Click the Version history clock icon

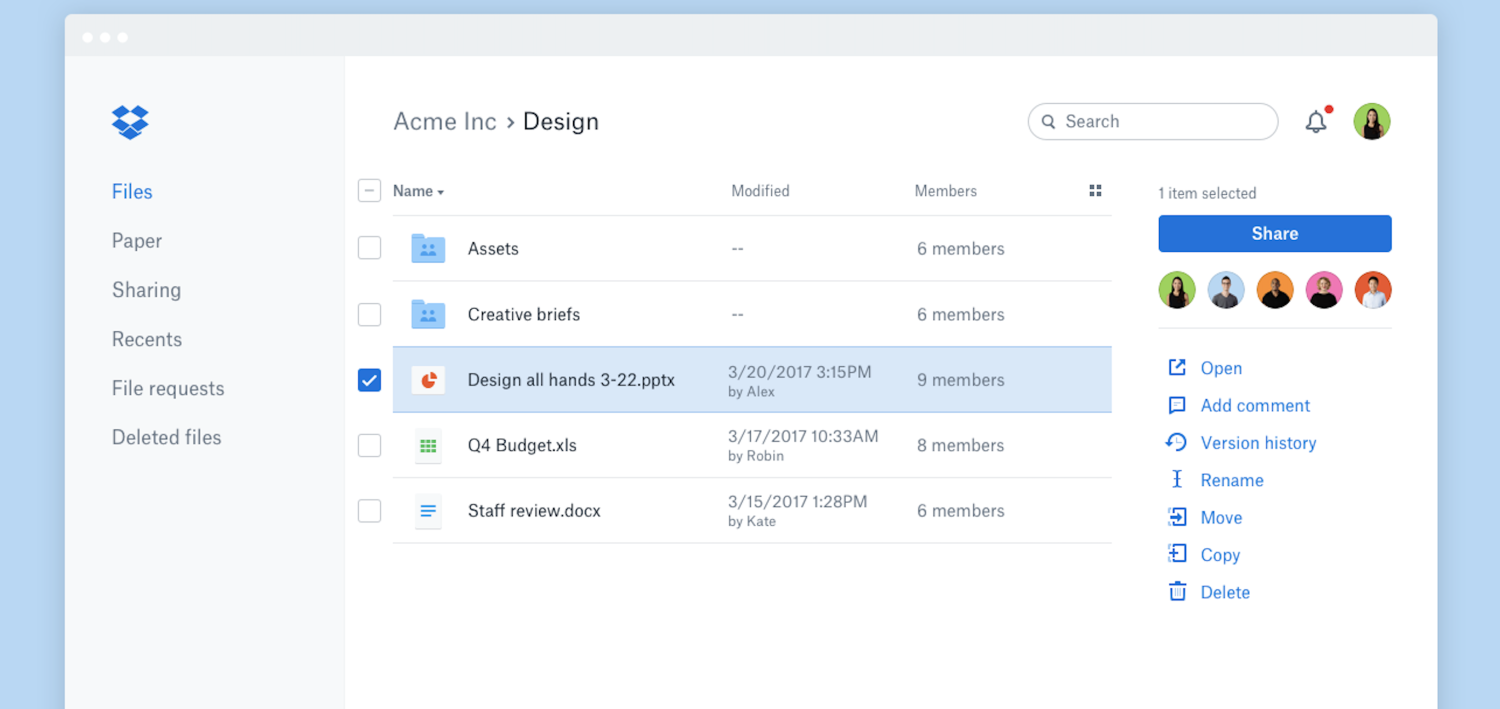point(1177,443)
